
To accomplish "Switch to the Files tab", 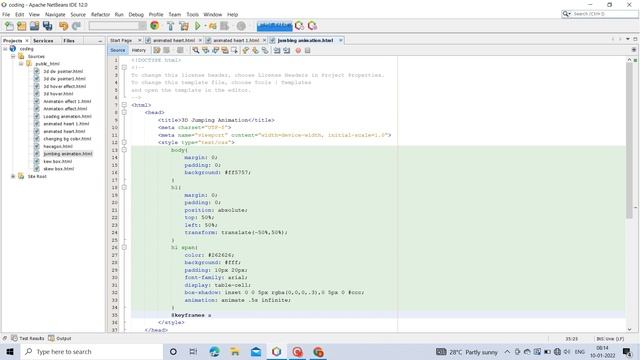I will coord(69,41).
